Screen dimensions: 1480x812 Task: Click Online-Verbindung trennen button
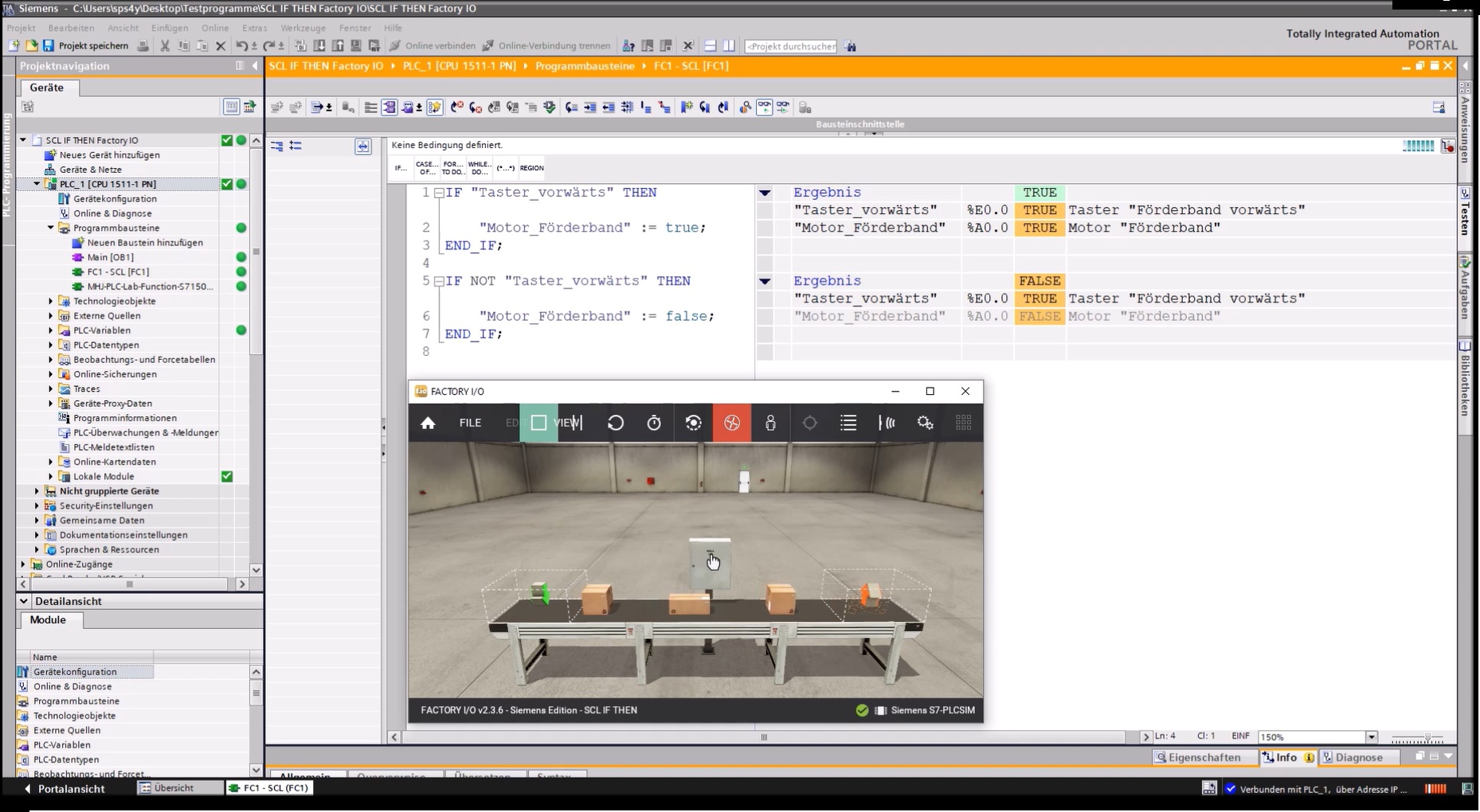(x=546, y=45)
